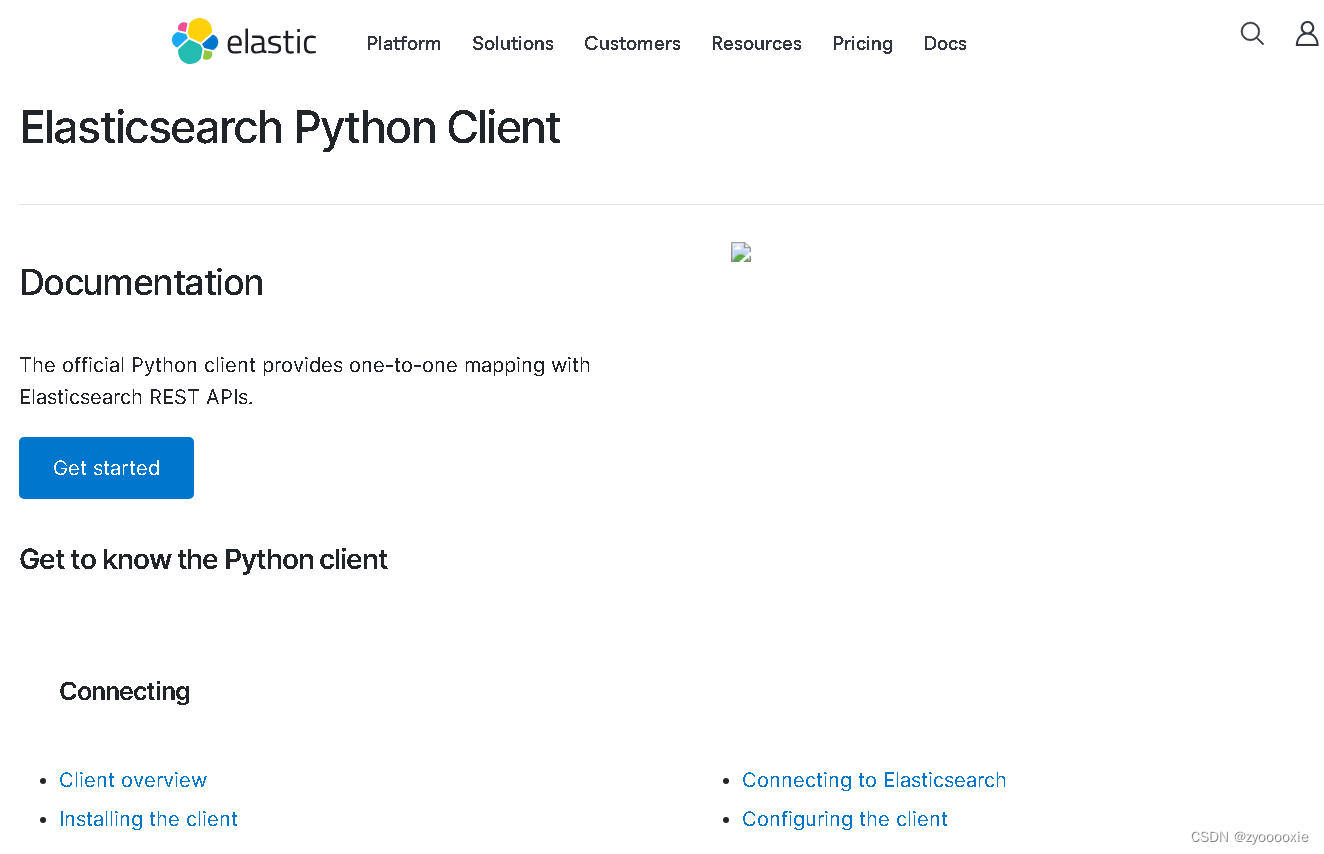Open the Solutions menu
Screen dimensions: 1324x854
tap(512, 44)
